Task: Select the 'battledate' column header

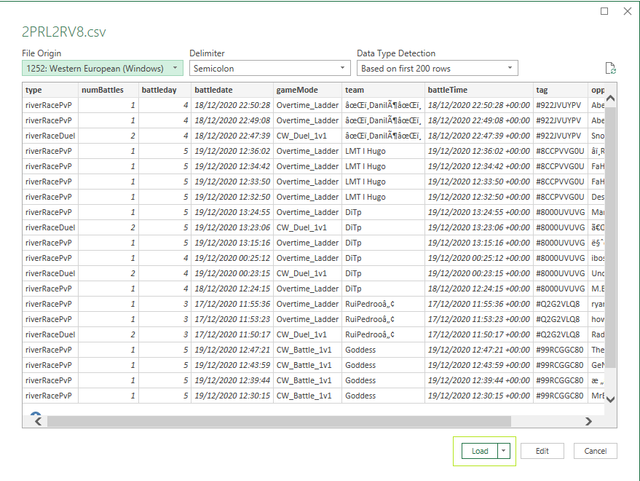Action: [x=232, y=90]
